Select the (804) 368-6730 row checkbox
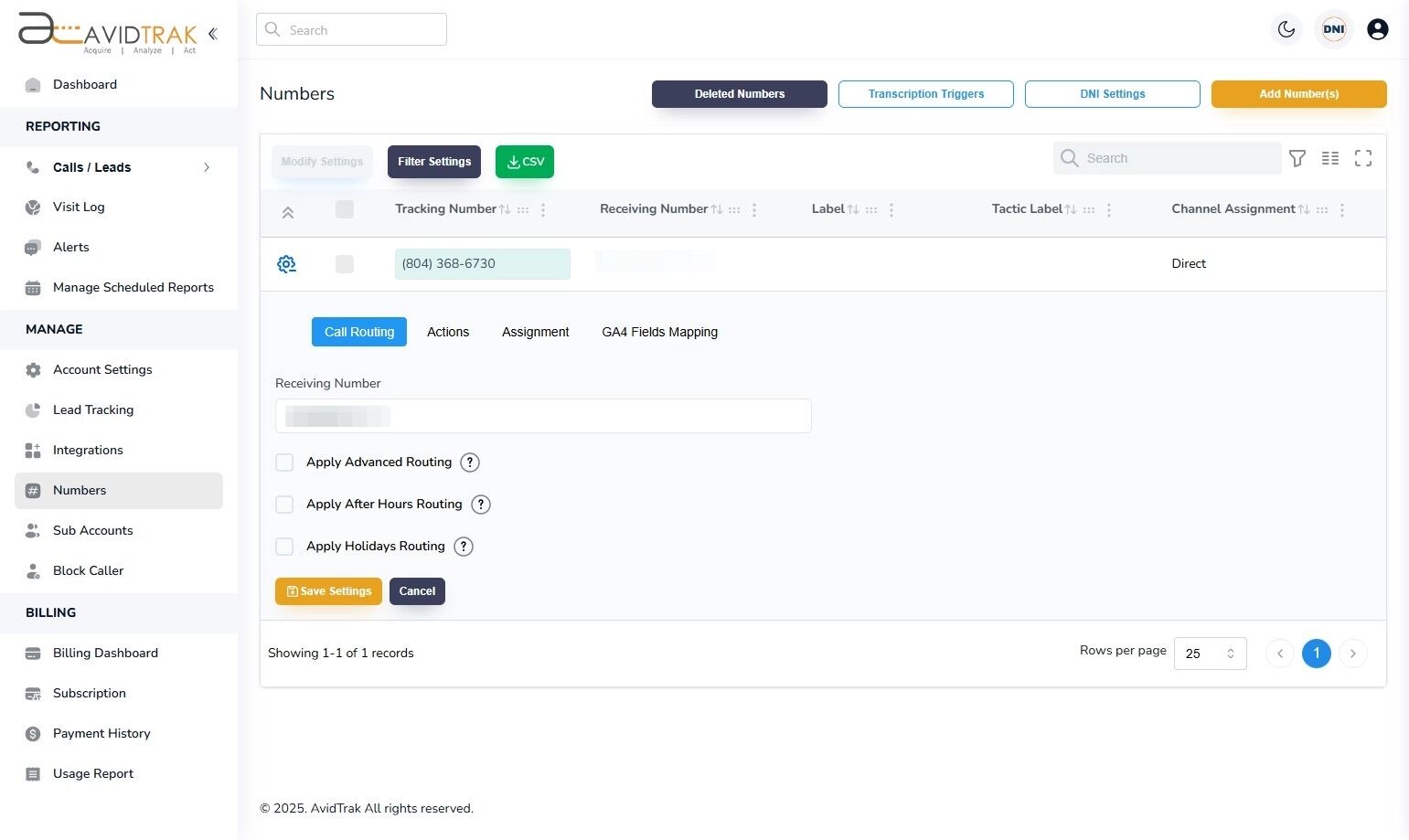The image size is (1409, 840). [x=345, y=264]
